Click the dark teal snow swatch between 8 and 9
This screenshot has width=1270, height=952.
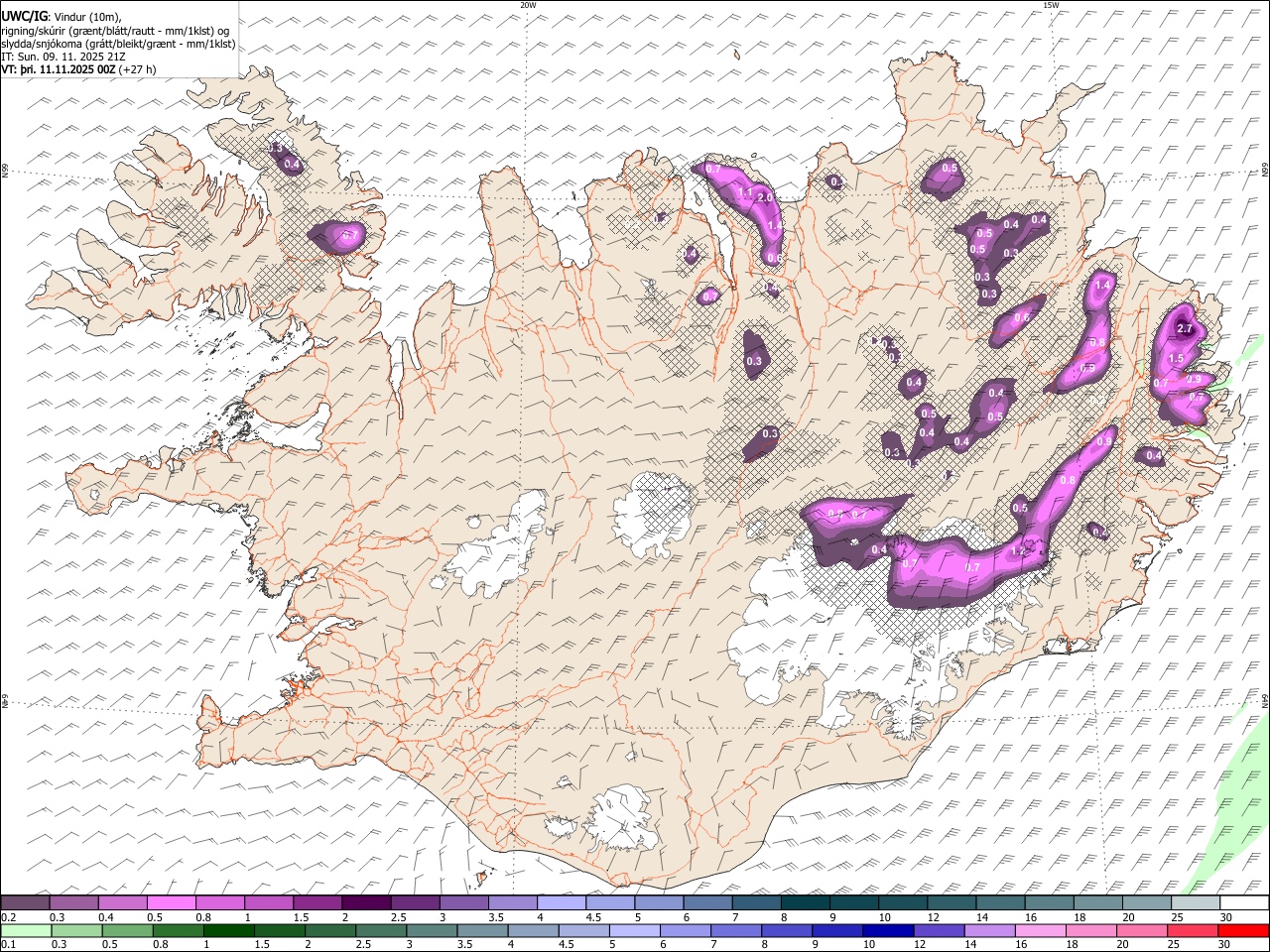point(806,902)
